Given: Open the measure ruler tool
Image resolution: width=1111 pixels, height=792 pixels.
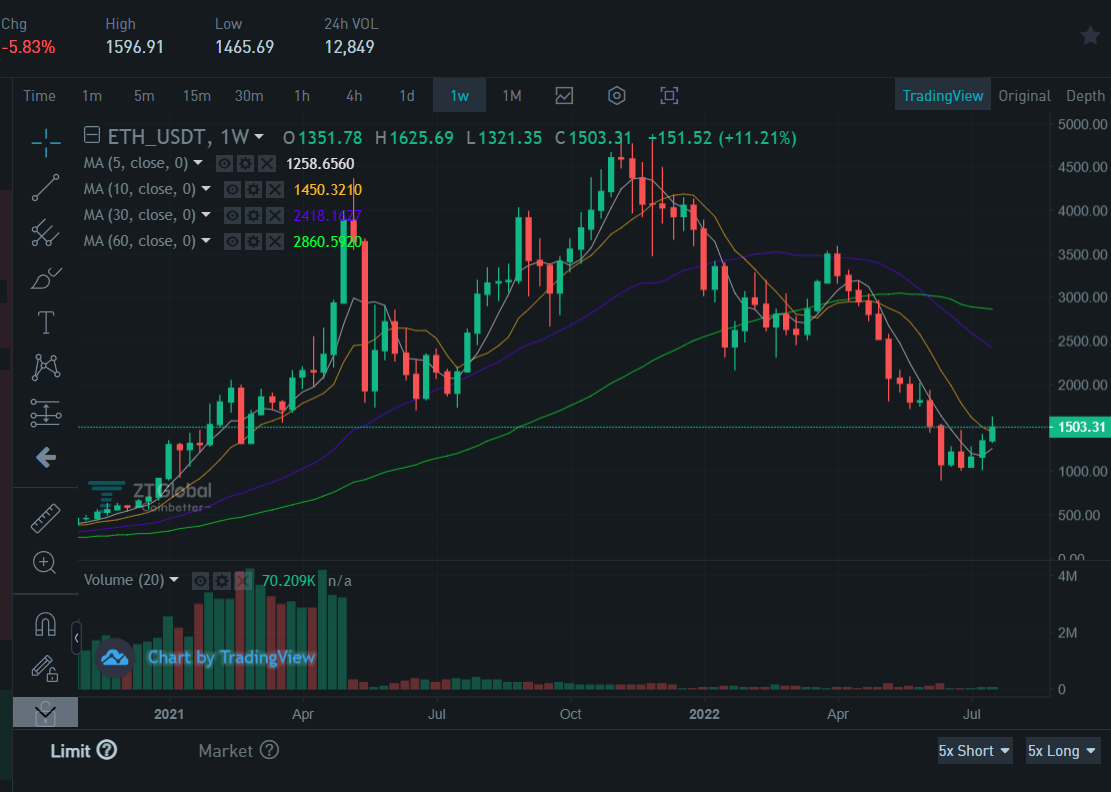Looking at the screenshot, I should point(45,517).
